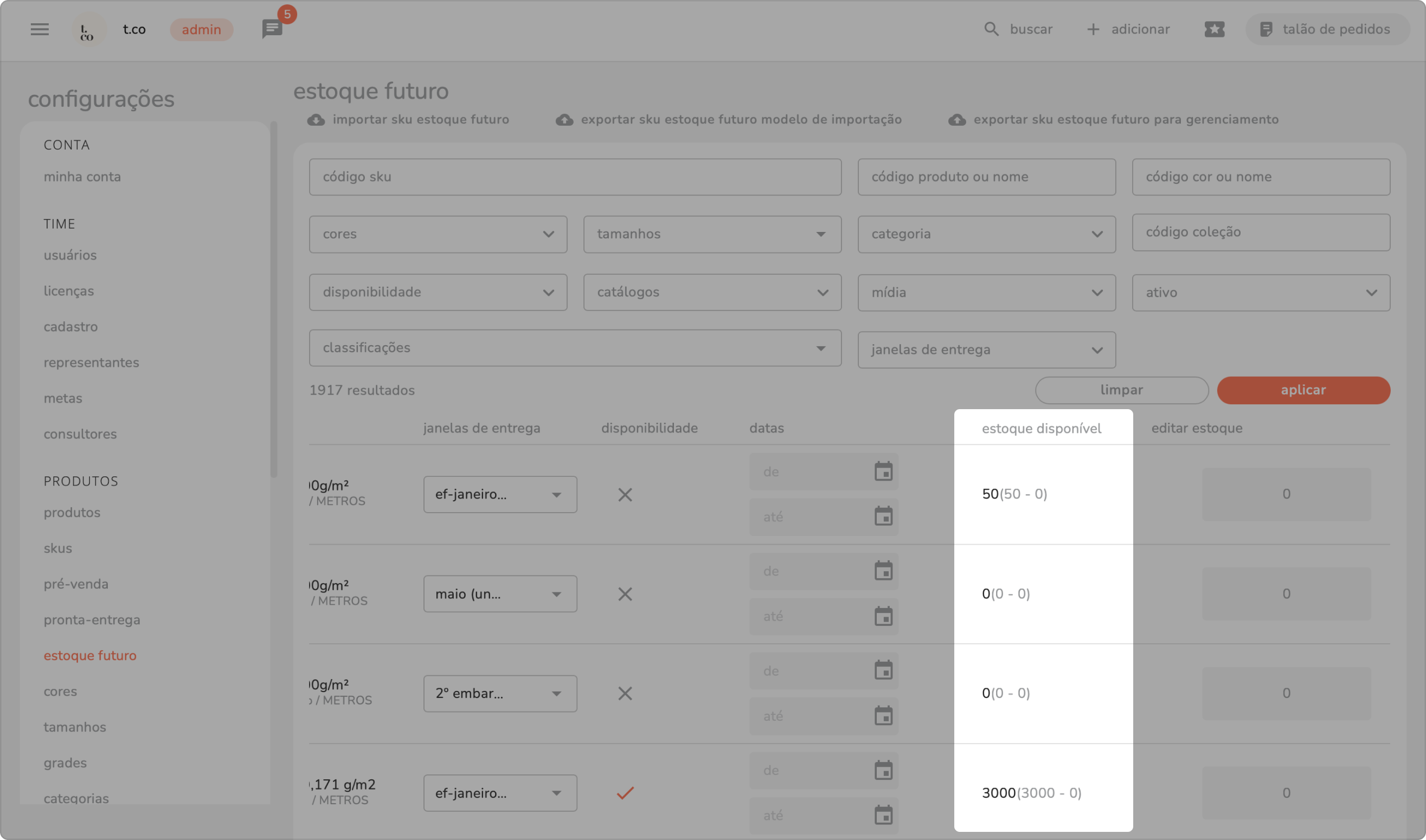Open calendar icon for first row 'de' date
Screen dimensions: 1426x840
coord(883,471)
